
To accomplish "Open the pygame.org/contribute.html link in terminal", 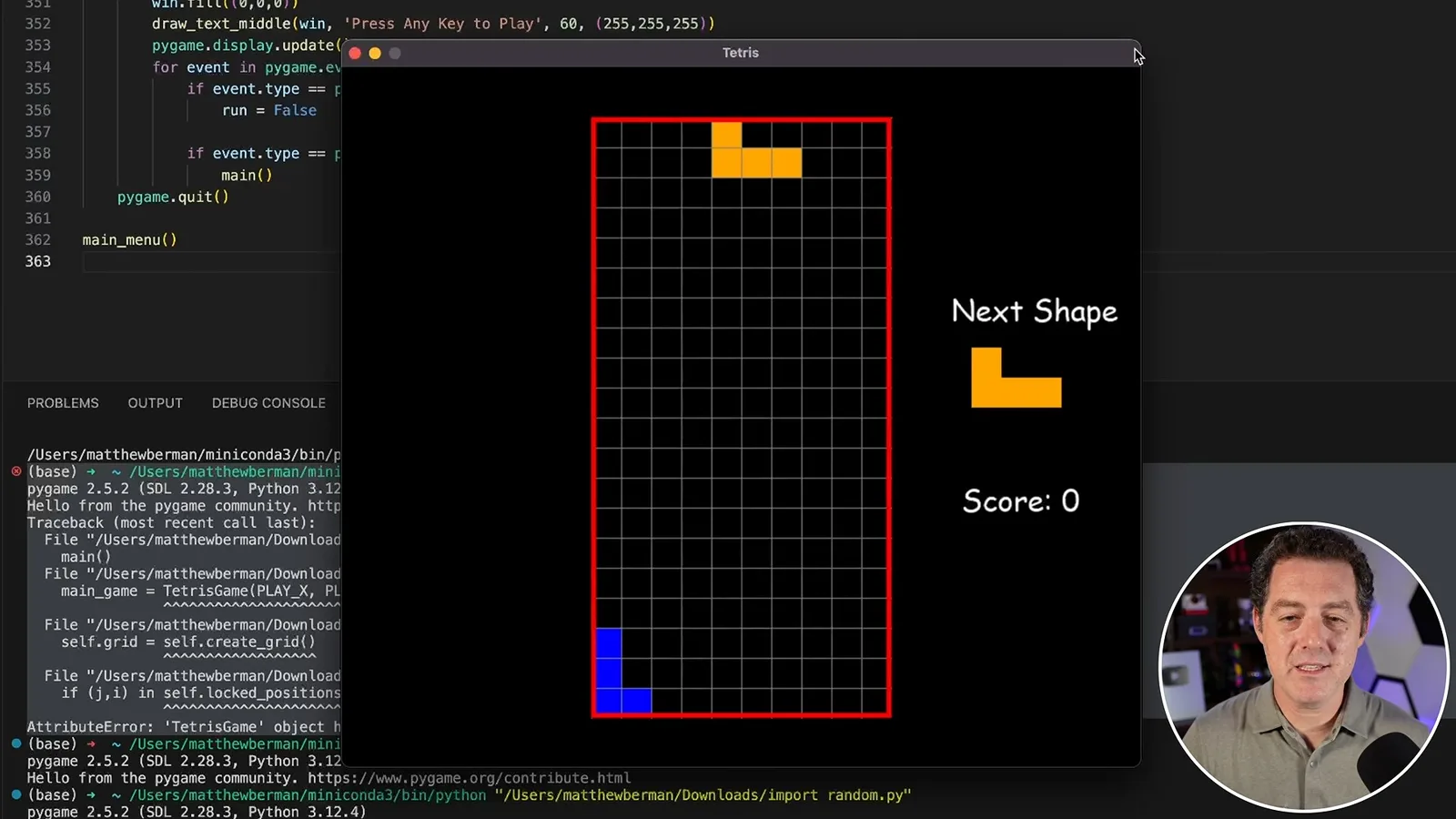I will click(469, 778).
